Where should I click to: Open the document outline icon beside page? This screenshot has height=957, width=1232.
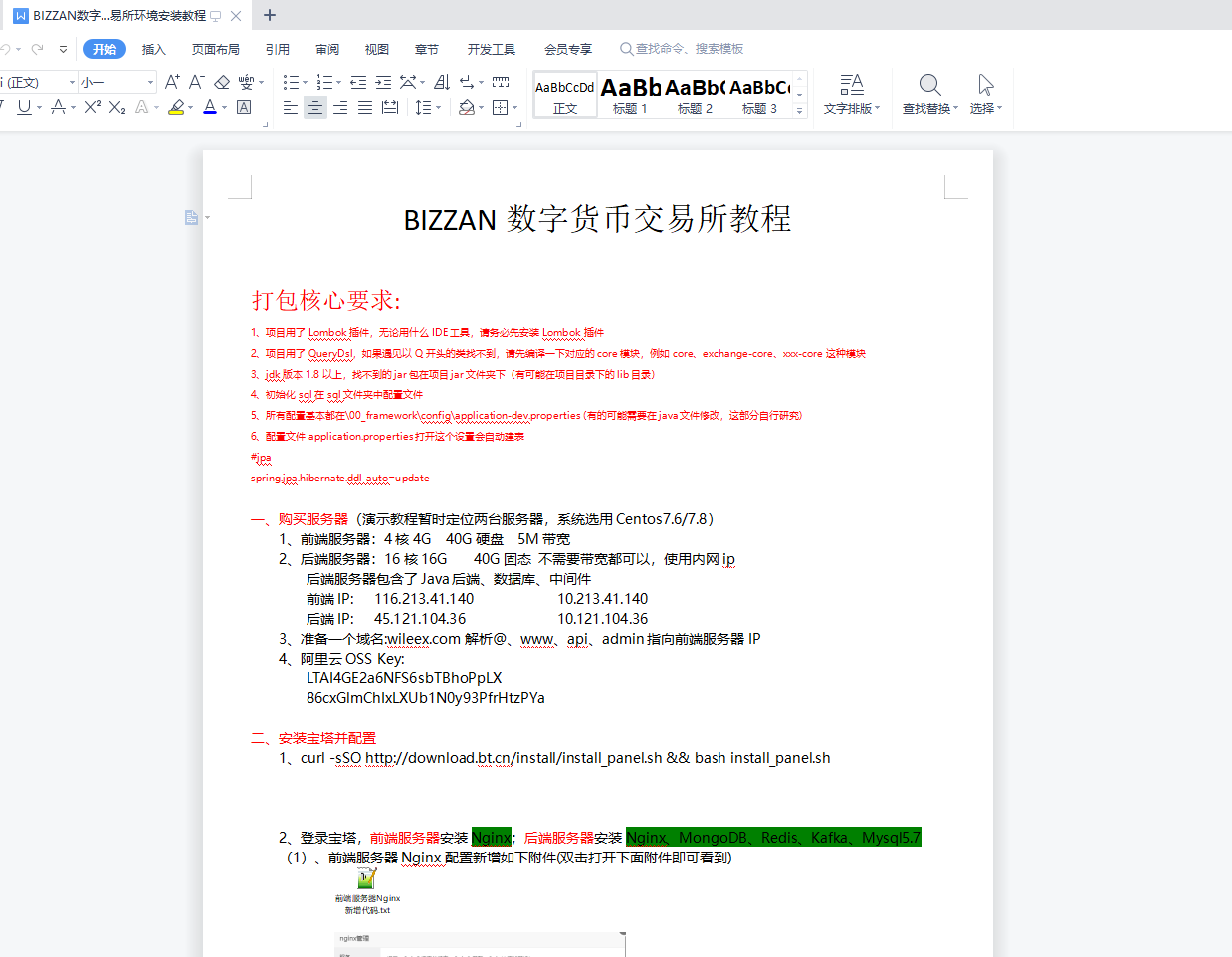tap(191, 217)
